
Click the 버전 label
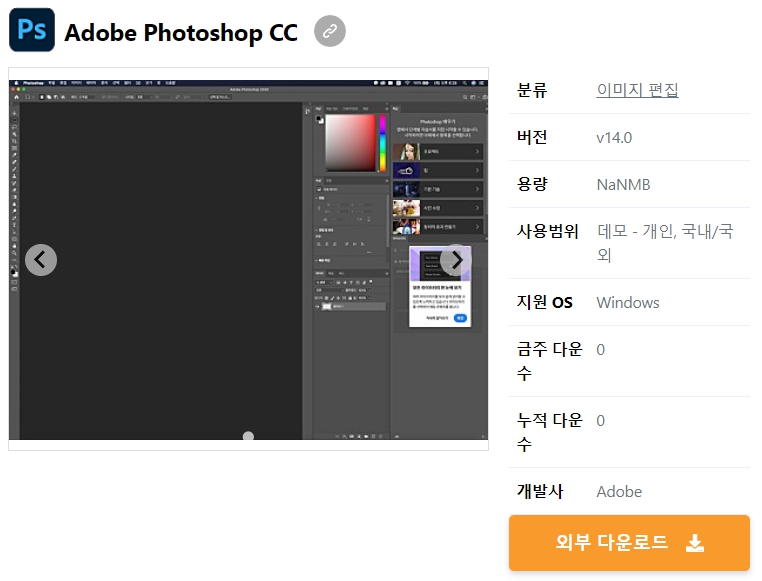[x=532, y=137]
